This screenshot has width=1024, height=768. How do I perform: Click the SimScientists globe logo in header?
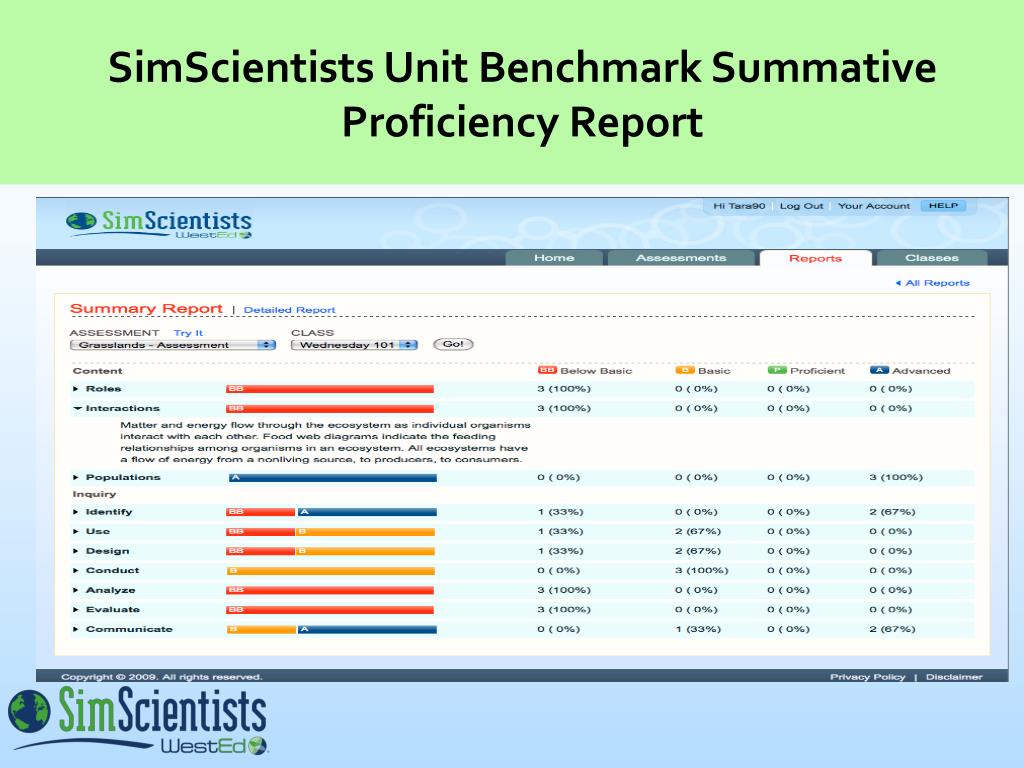tap(81, 221)
